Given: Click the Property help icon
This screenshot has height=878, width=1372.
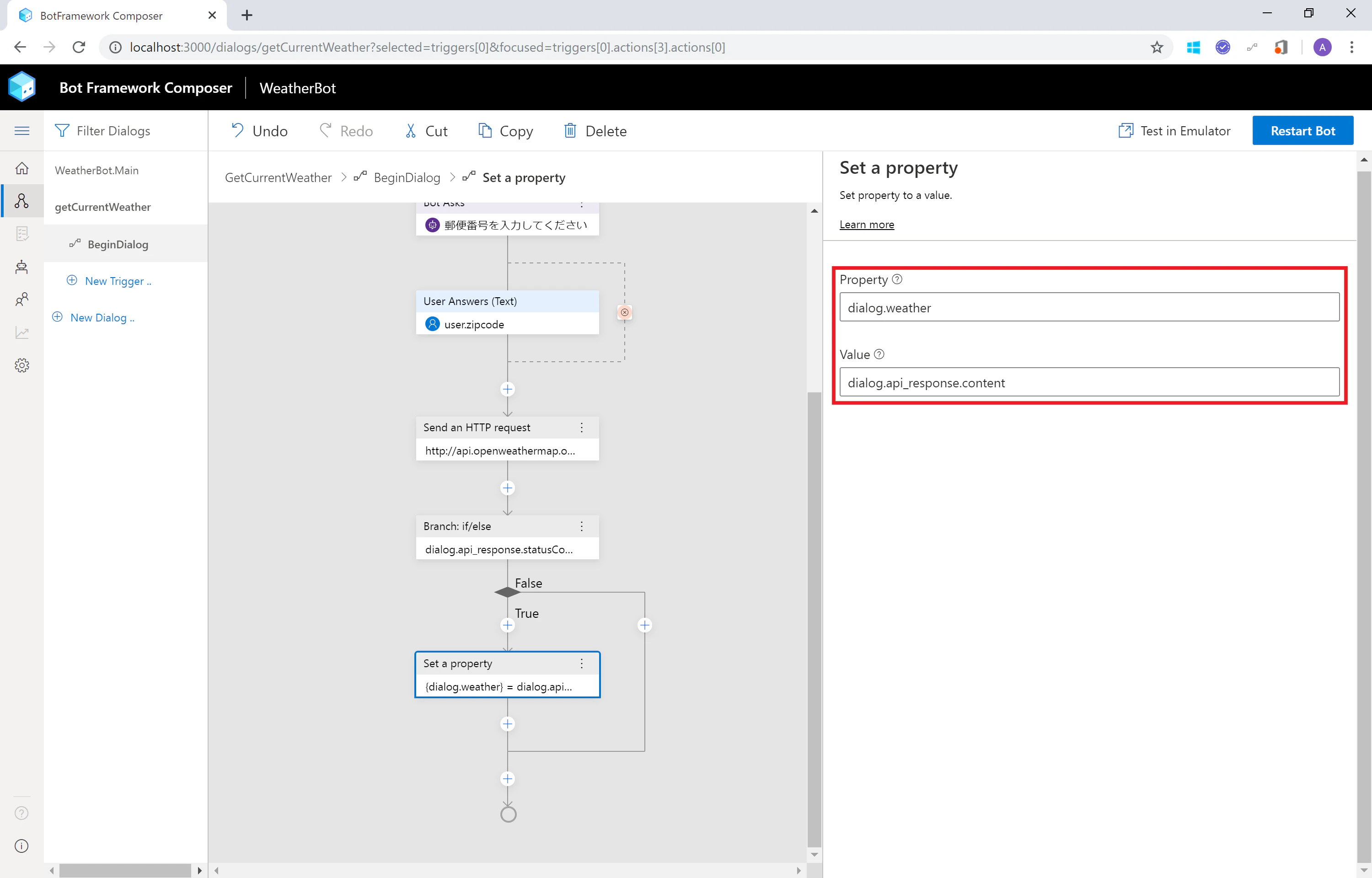Looking at the screenshot, I should (897, 279).
